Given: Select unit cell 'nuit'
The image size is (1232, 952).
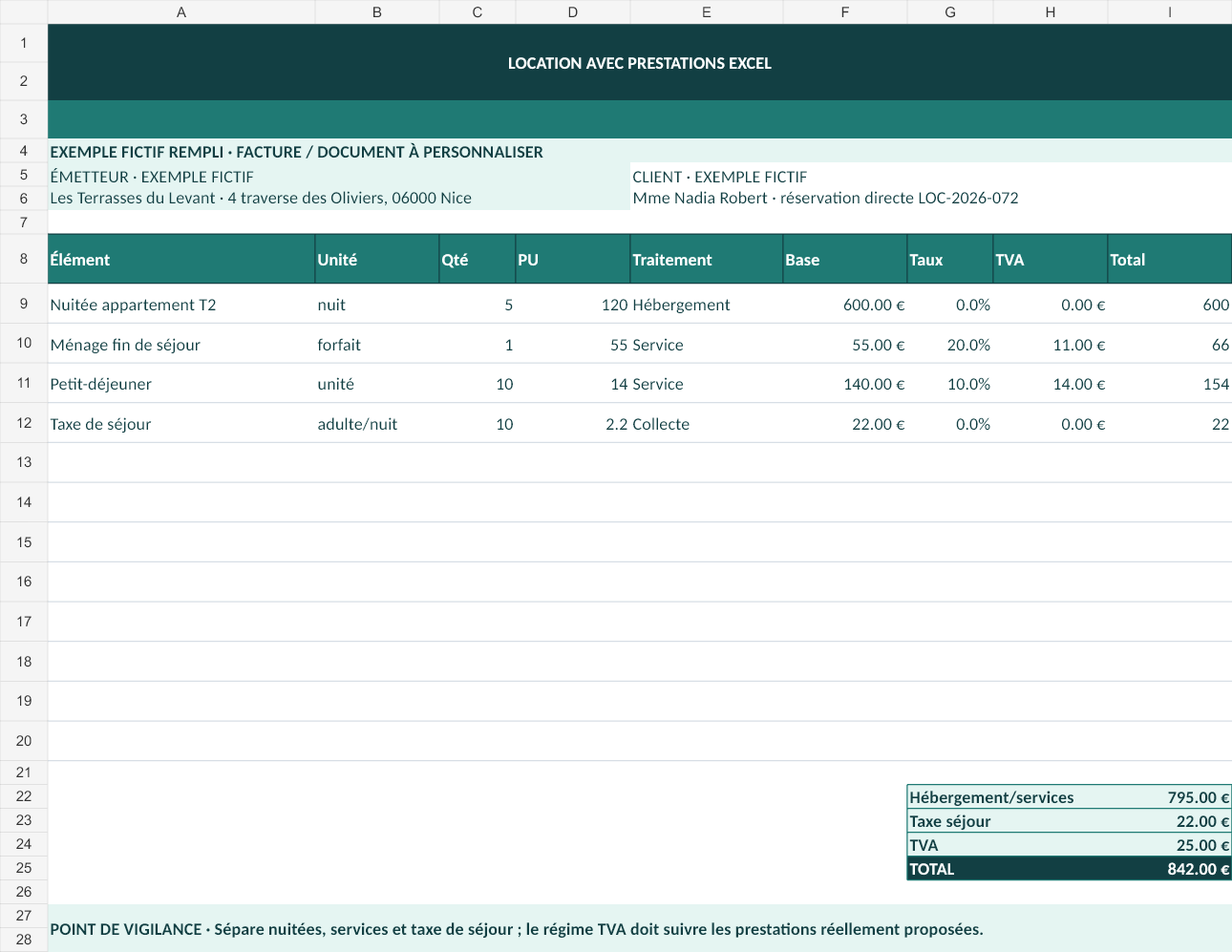Looking at the screenshot, I should 377,304.
